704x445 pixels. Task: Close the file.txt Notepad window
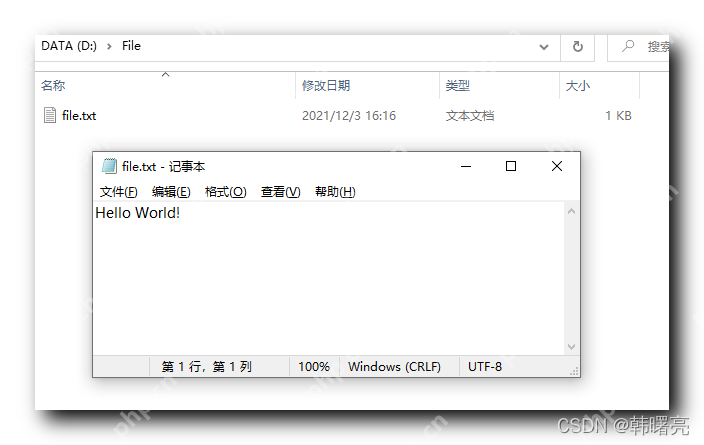click(x=557, y=166)
